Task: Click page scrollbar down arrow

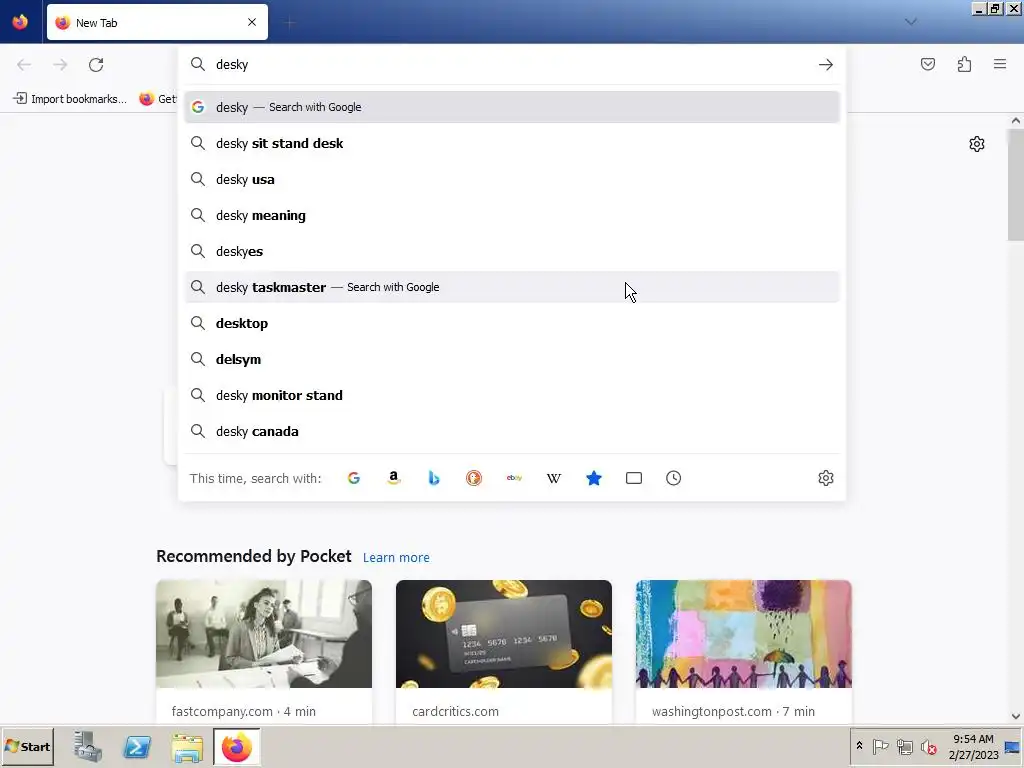Action: point(1016,716)
